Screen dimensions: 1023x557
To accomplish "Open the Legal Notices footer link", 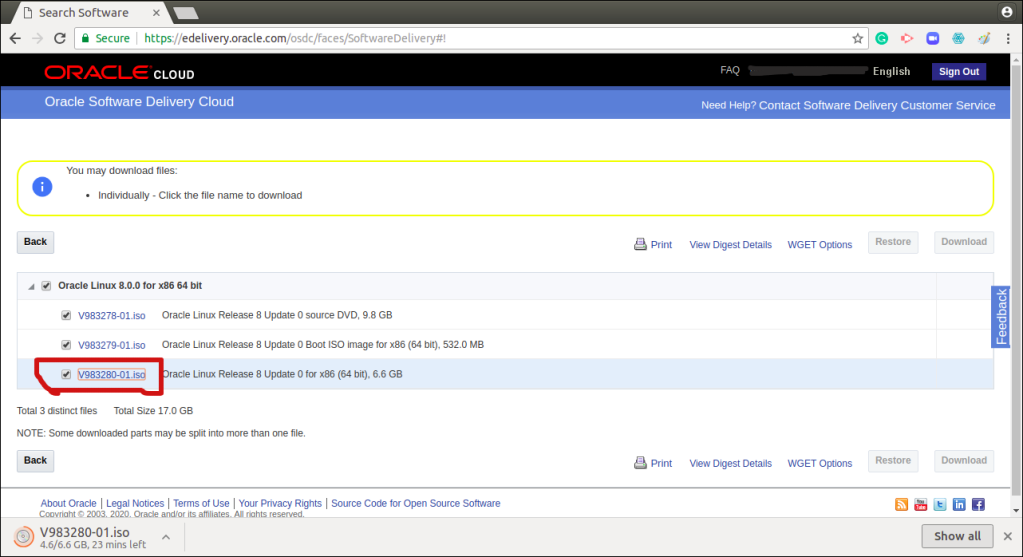I will coord(135,504).
